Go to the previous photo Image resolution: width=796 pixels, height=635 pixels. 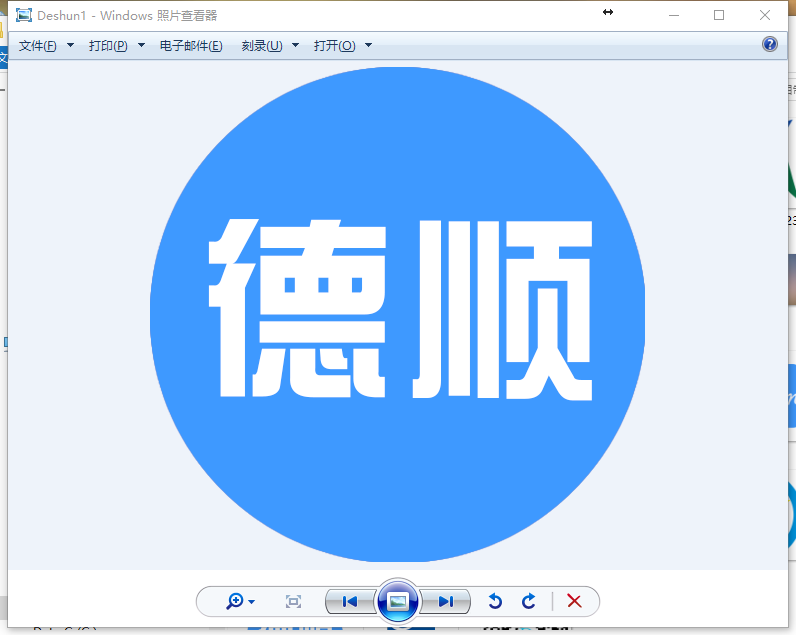click(x=350, y=601)
